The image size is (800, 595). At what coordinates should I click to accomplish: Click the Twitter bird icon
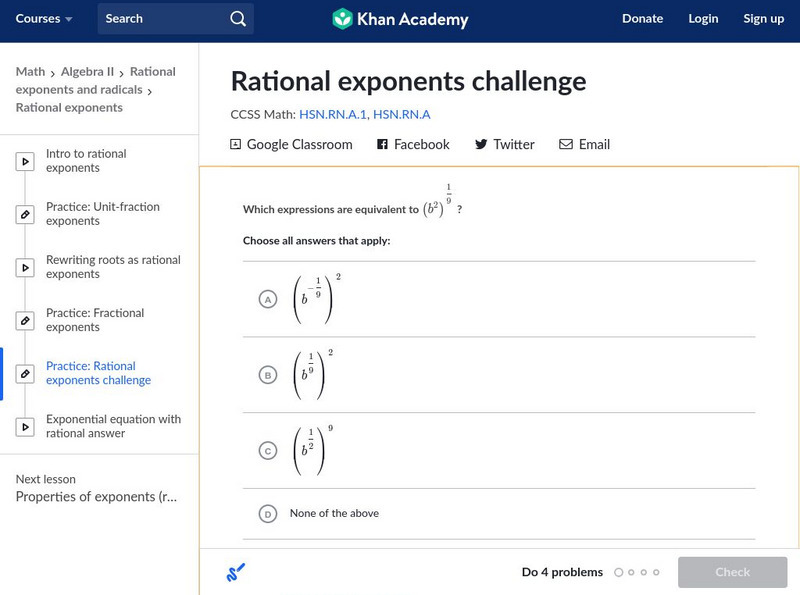(481, 144)
